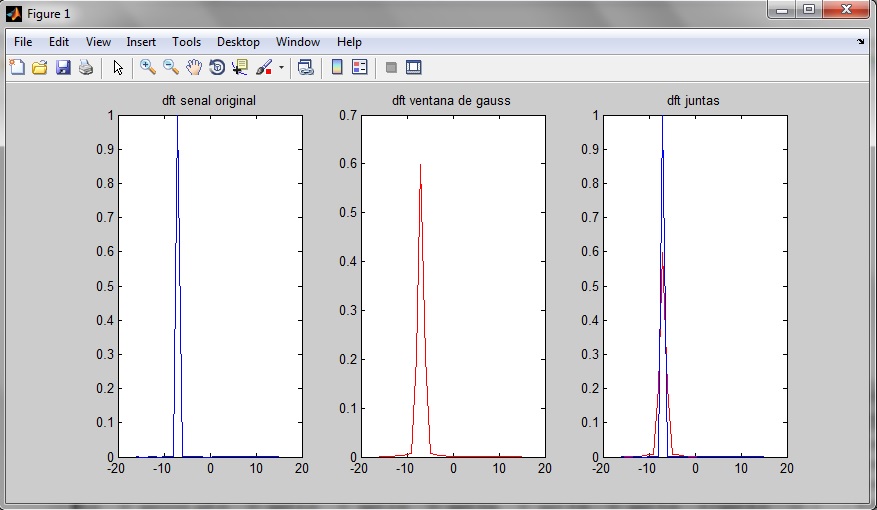Expand the Brush tool color dropdown arrow
877x510 pixels.
(x=281, y=68)
